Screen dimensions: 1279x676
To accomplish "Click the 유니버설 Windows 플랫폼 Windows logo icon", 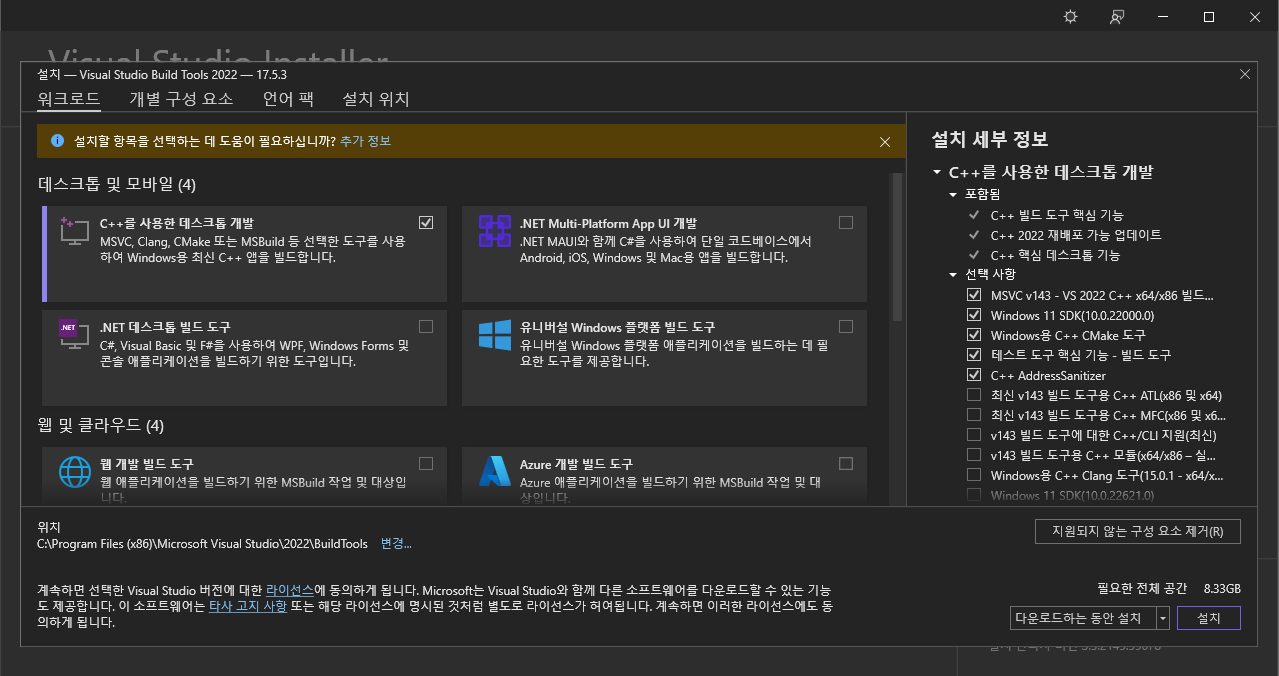I will pyautogui.click(x=495, y=335).
